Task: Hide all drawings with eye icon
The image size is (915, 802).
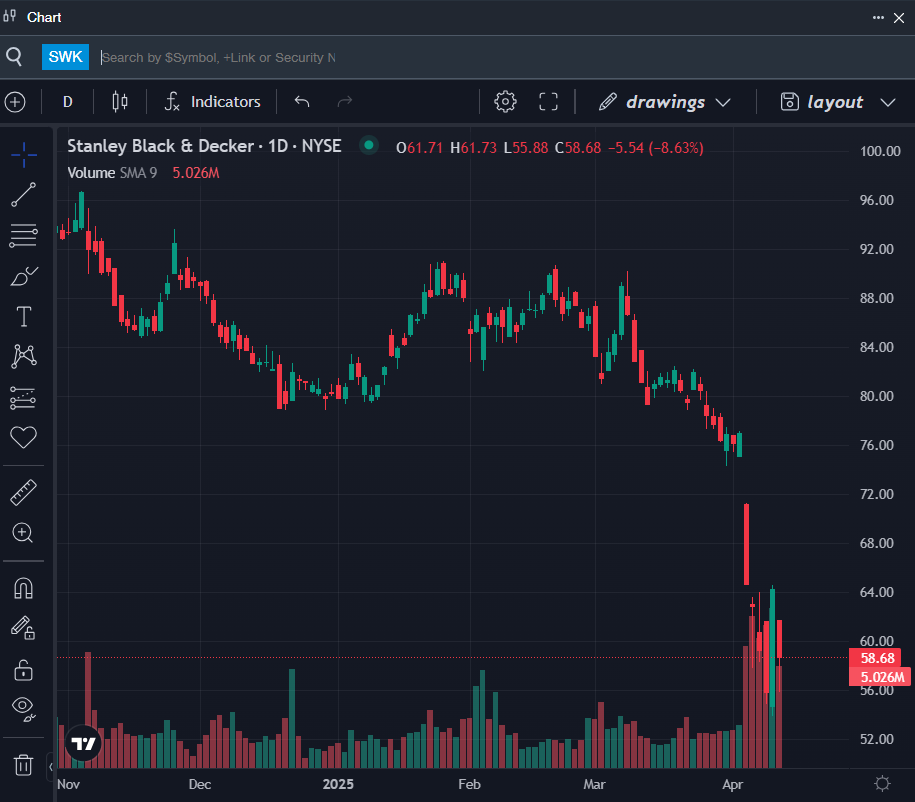Action: click(23, 708)
